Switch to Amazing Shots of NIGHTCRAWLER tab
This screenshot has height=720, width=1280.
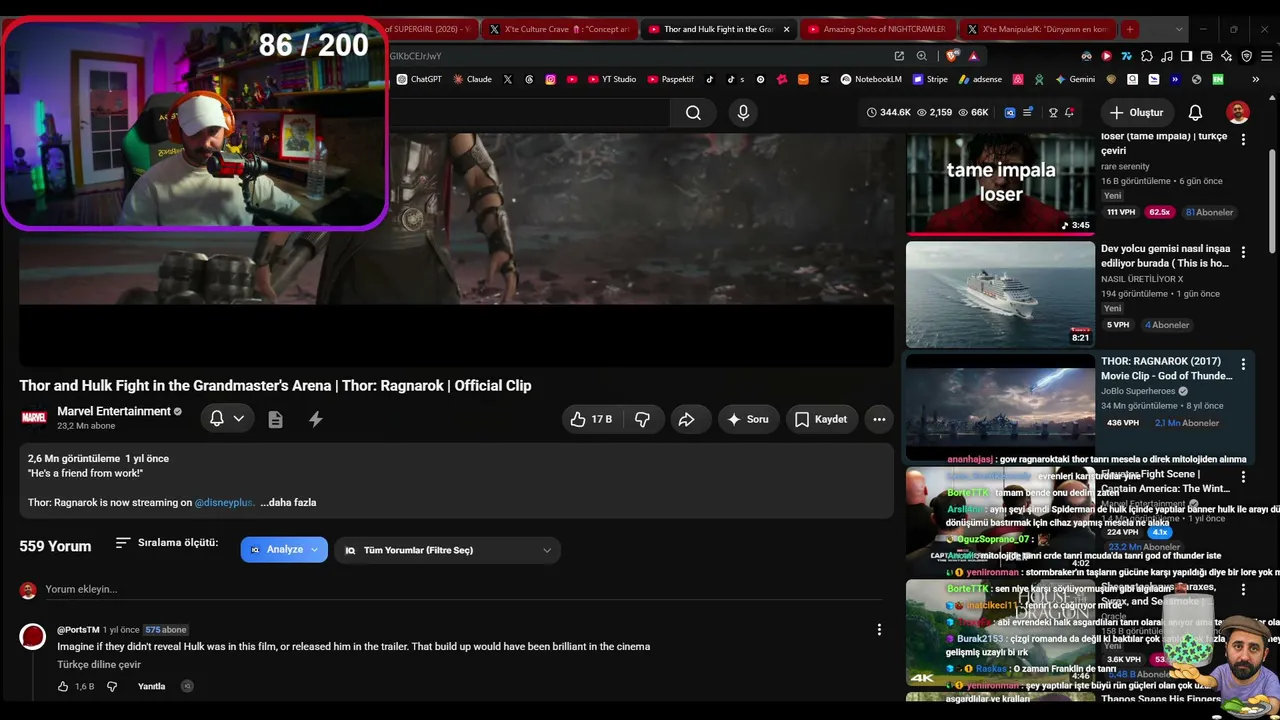coord(878,29)
